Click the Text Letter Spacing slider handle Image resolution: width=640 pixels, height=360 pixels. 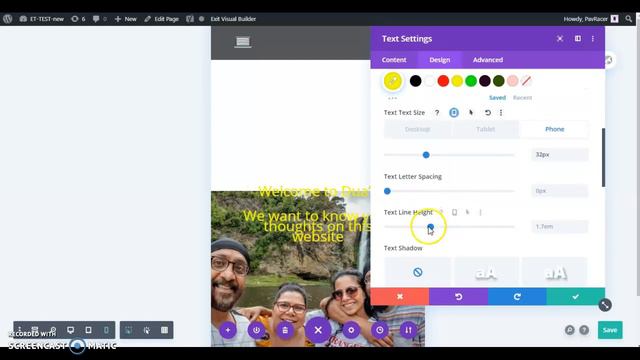pos(387,191)
